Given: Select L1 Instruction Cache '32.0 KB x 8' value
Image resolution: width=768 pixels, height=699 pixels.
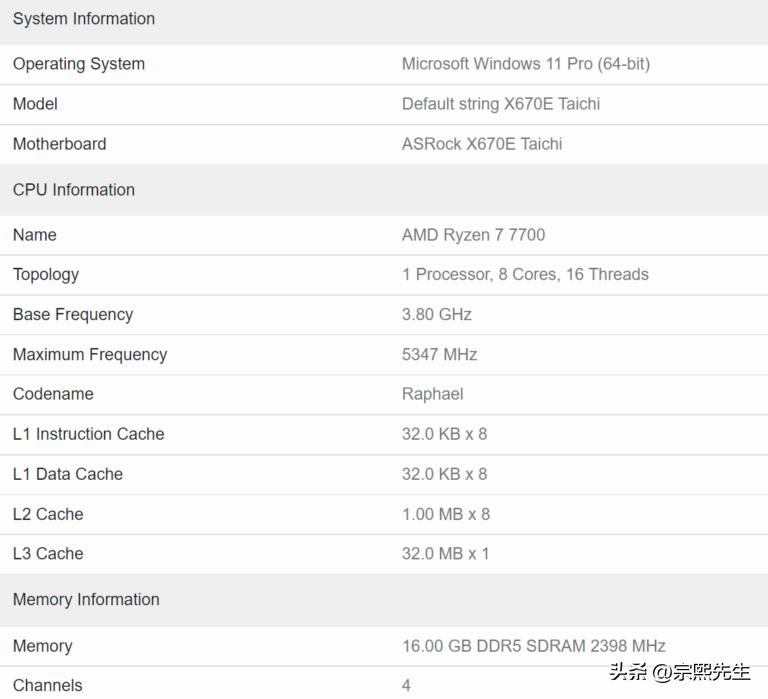Looking at the screenshot, I should click(x=445, y=434).
